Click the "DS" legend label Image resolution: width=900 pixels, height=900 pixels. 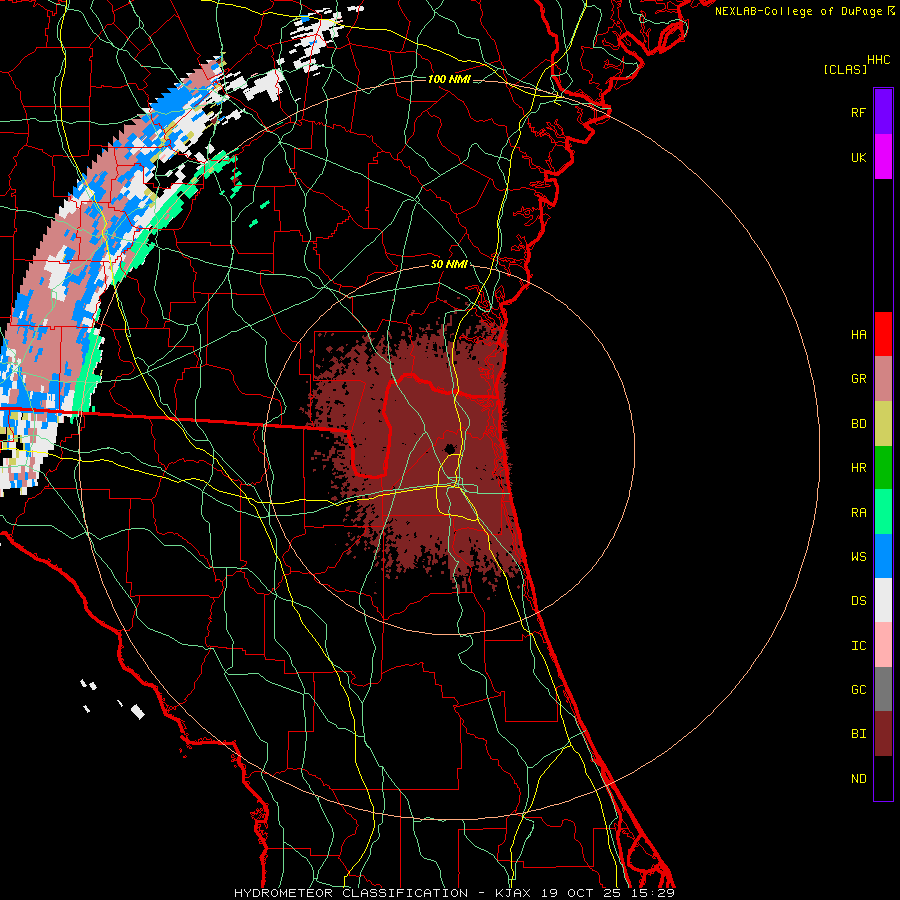(x=858, y=601)
